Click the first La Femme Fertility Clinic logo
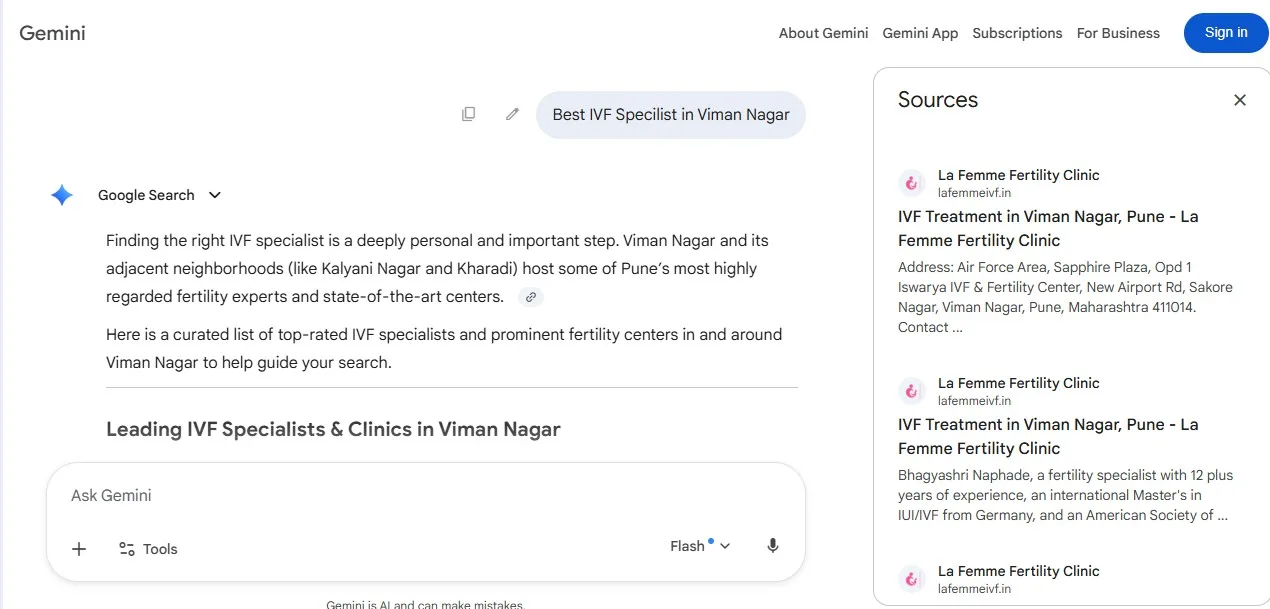Image resolution: width=1270 pixels, height=609 pixels. (911, 183)
